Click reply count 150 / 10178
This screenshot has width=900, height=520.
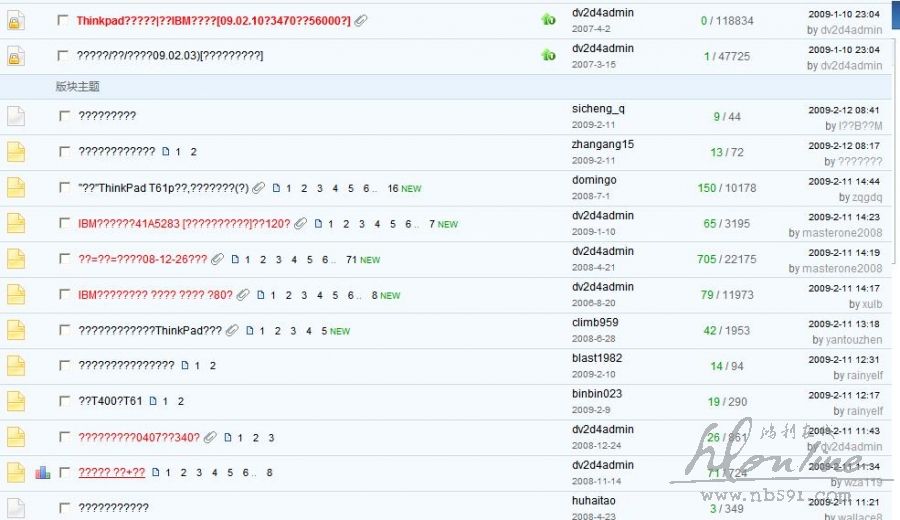(727, 188)
